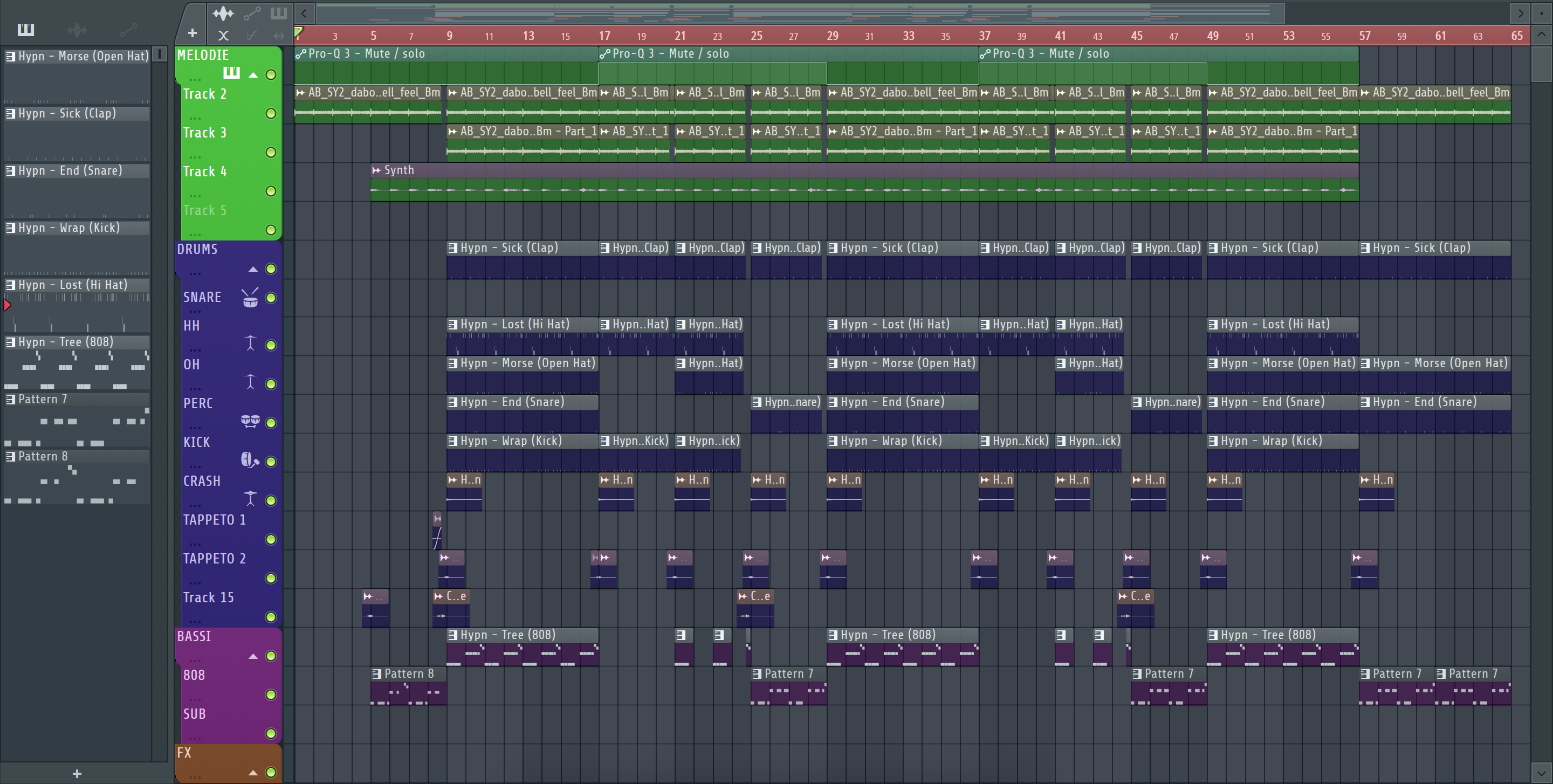Click the cymbal icon on CRASH track
Image resolution: width=1553 pixels, height=784 pixels.
click(250, 498)
